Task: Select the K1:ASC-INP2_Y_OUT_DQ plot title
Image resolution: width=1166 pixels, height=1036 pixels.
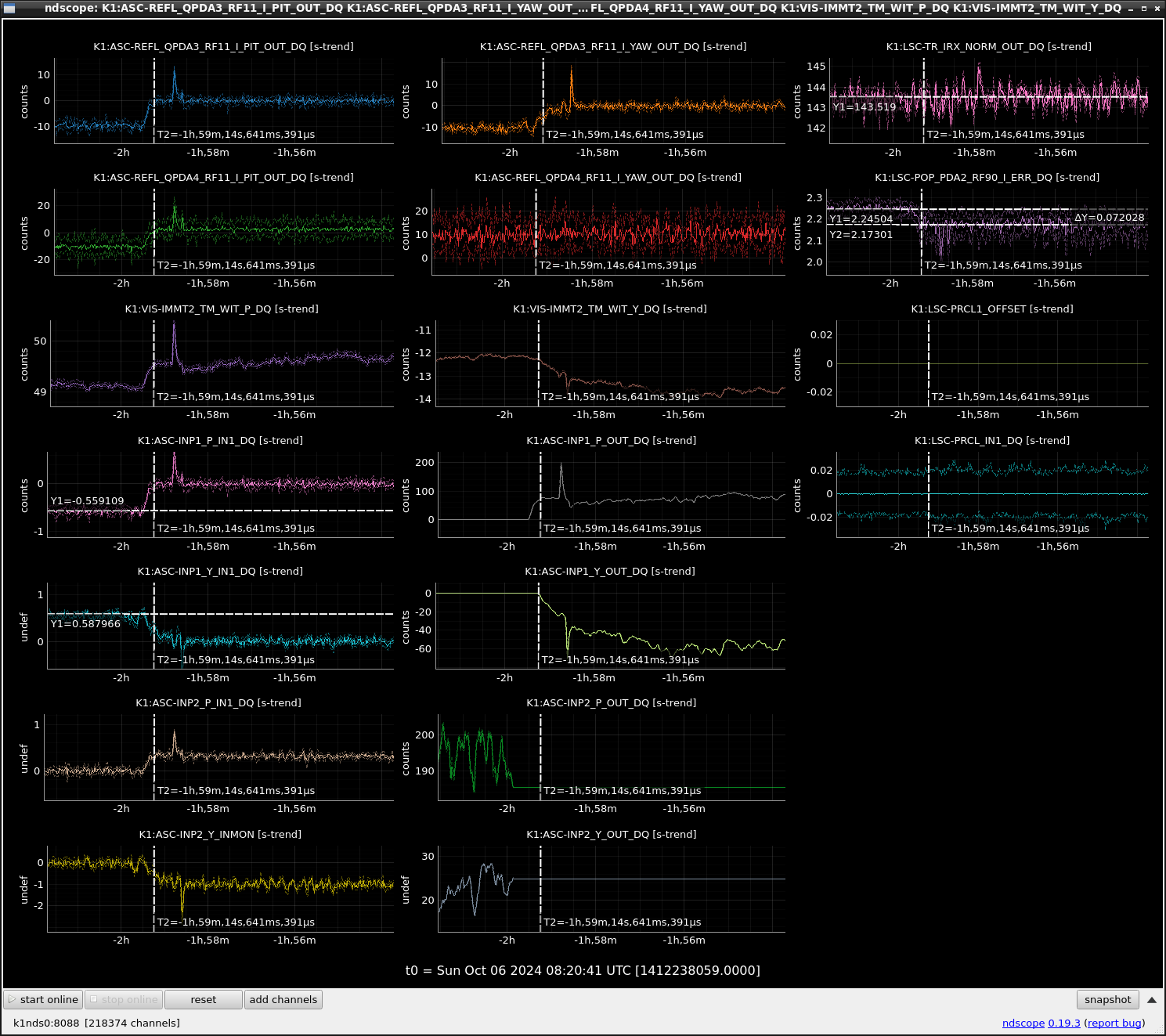Action: 611,835
